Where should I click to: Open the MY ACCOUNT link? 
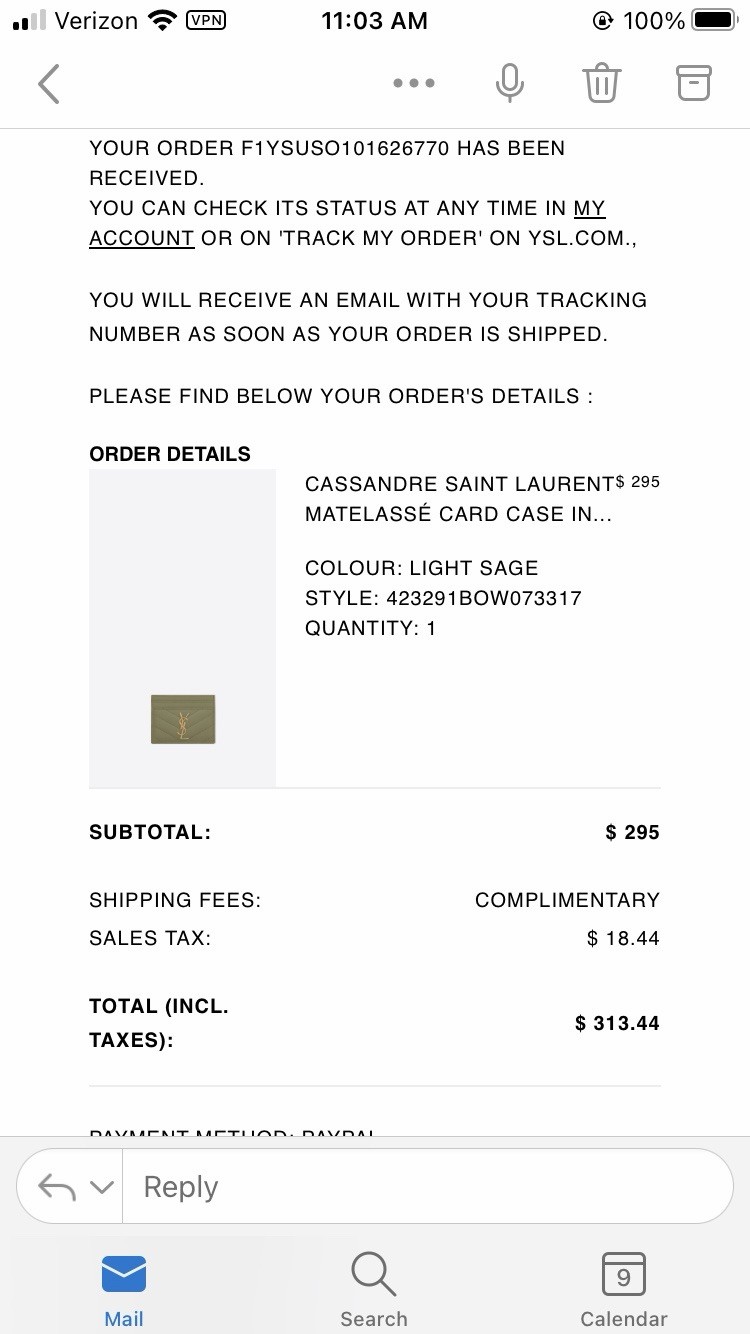pyautogui.click(x=347, y=223)
